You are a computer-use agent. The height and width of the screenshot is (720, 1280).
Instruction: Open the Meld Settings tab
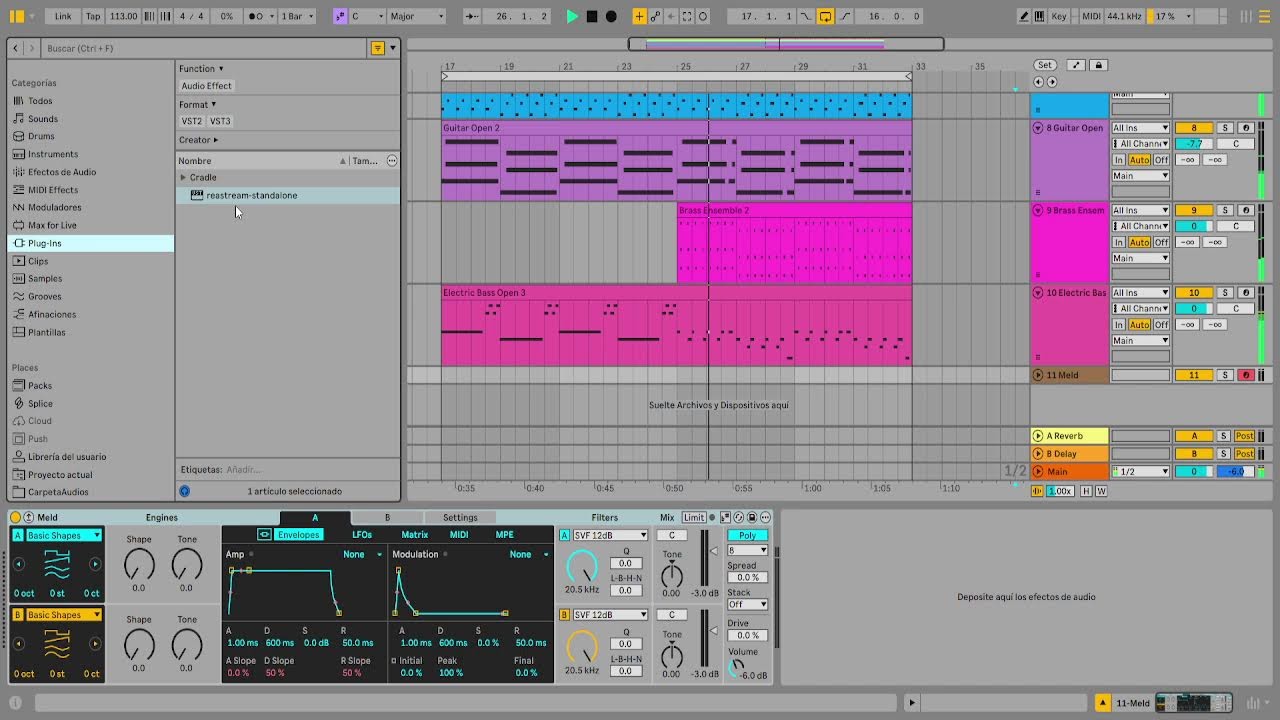coord(460,517)
